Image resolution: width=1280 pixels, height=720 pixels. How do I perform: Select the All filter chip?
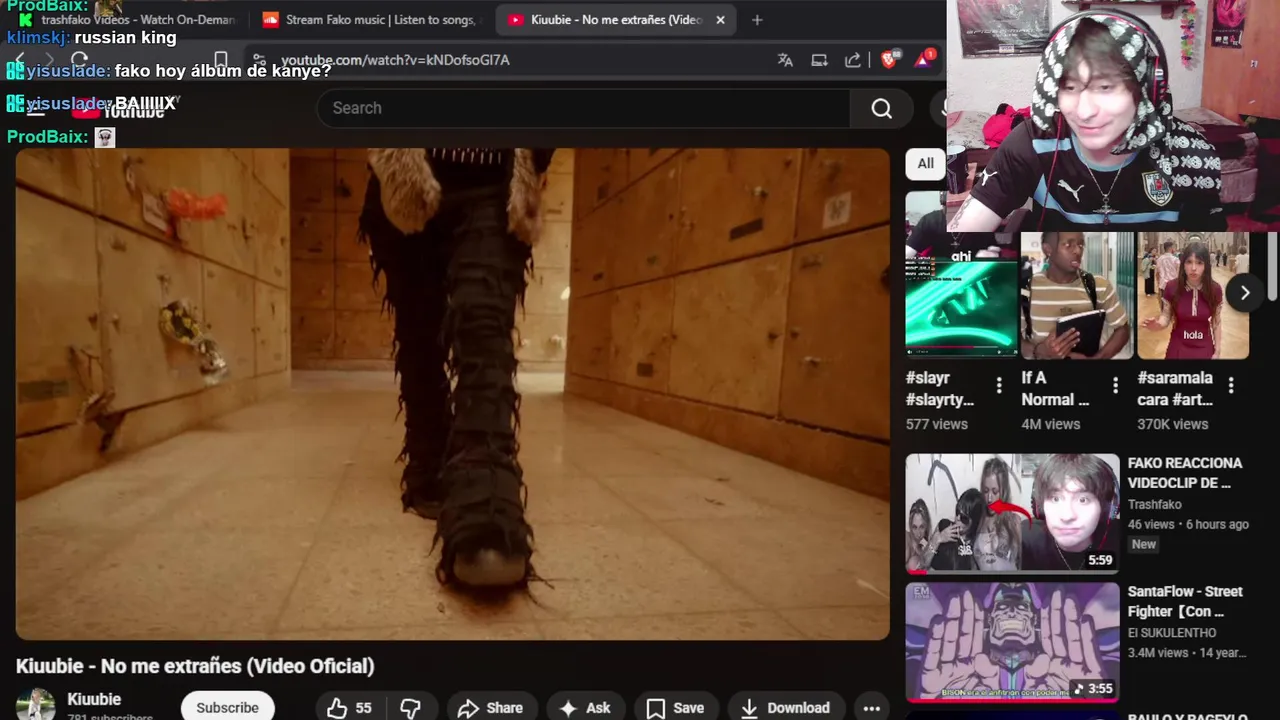pyautogui.click(x=925, y=163)
